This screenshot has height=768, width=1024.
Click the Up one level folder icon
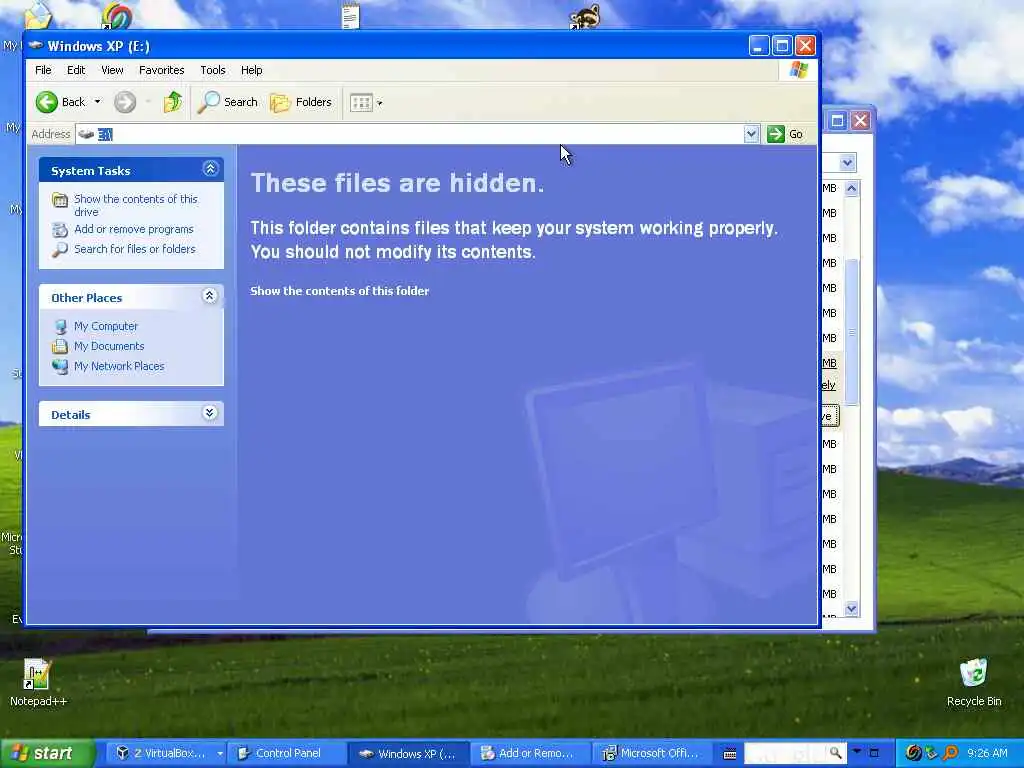click(172, 102)
